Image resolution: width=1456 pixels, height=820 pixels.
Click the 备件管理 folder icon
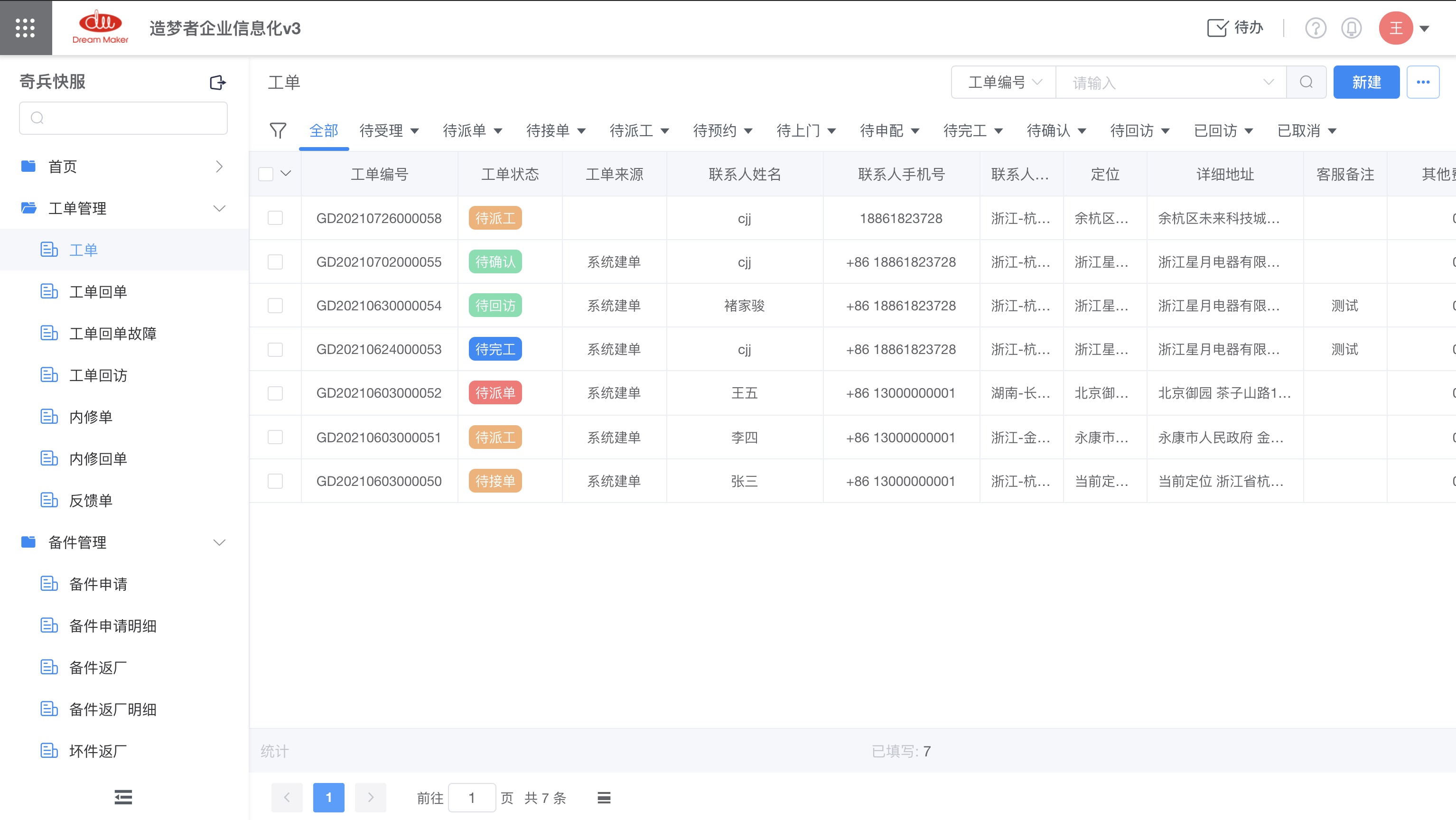pos(28,542)
